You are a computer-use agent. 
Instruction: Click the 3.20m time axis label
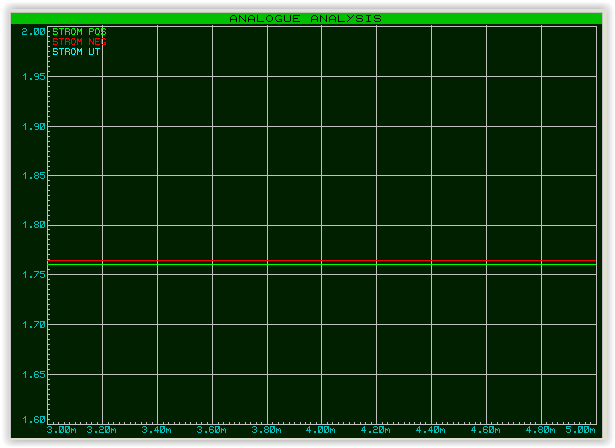tap(102, 430)
